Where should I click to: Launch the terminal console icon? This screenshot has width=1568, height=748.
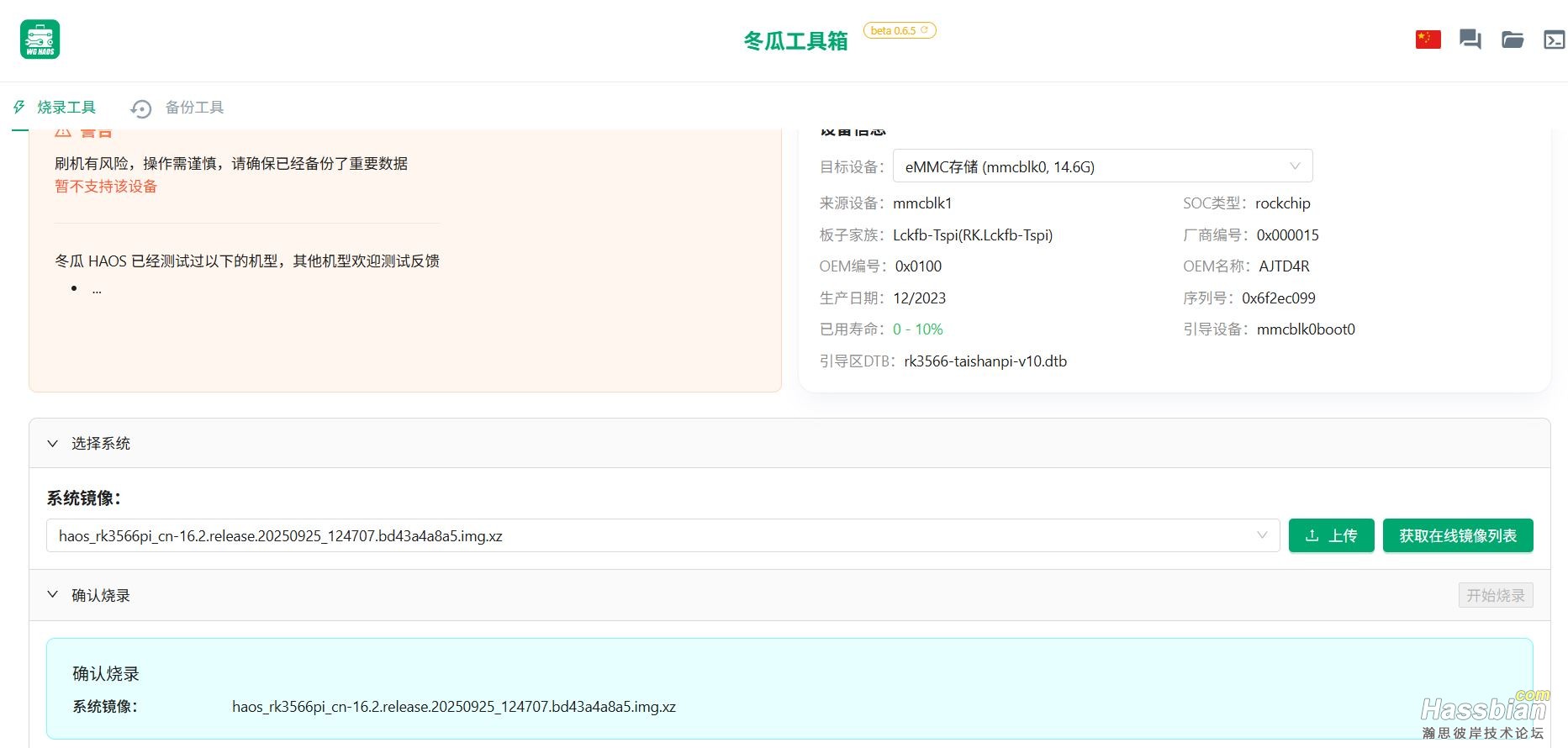[x=1554, y=40]
